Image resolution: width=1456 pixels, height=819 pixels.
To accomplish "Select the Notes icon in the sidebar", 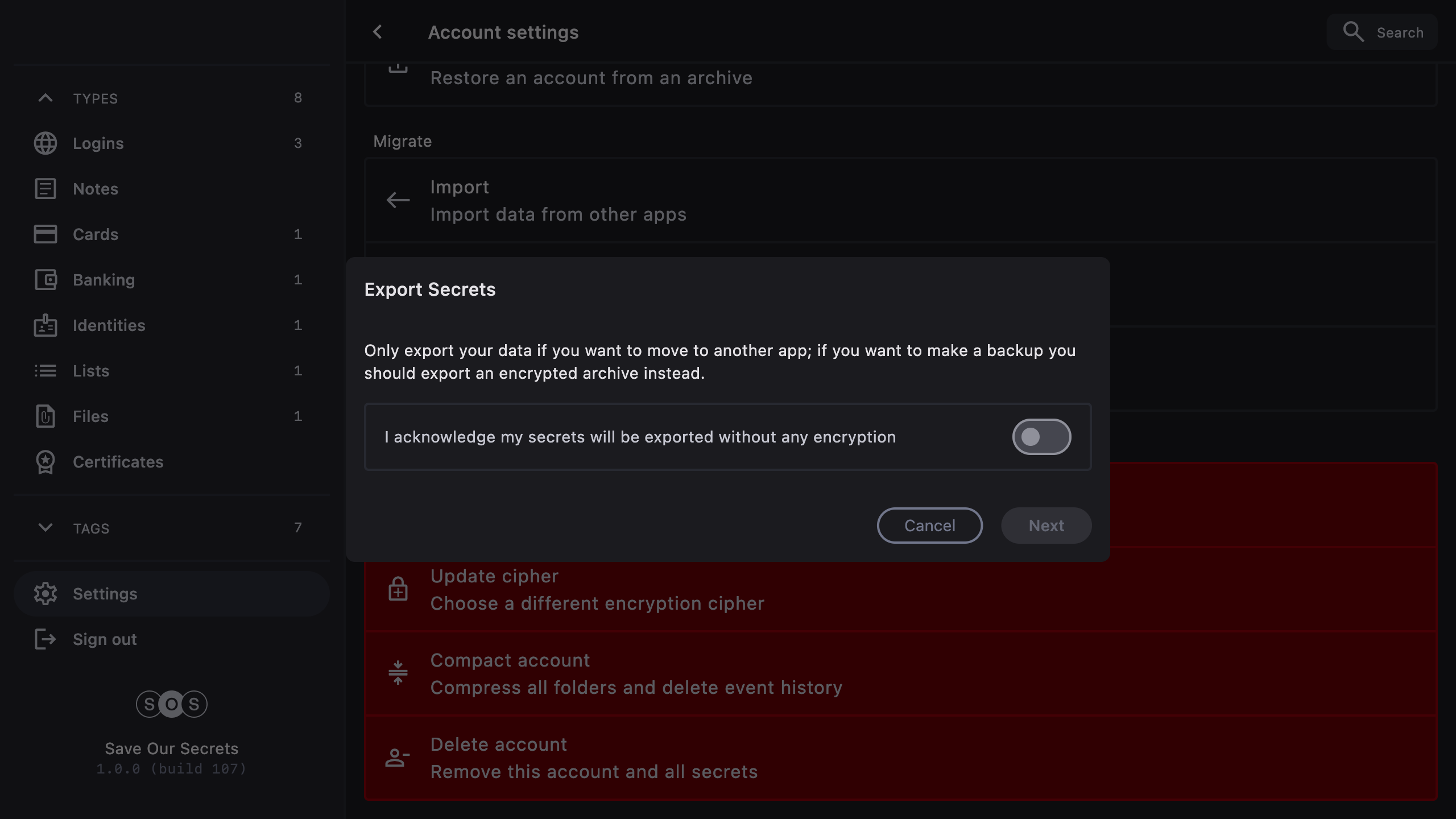I will (x=45, y=189).
